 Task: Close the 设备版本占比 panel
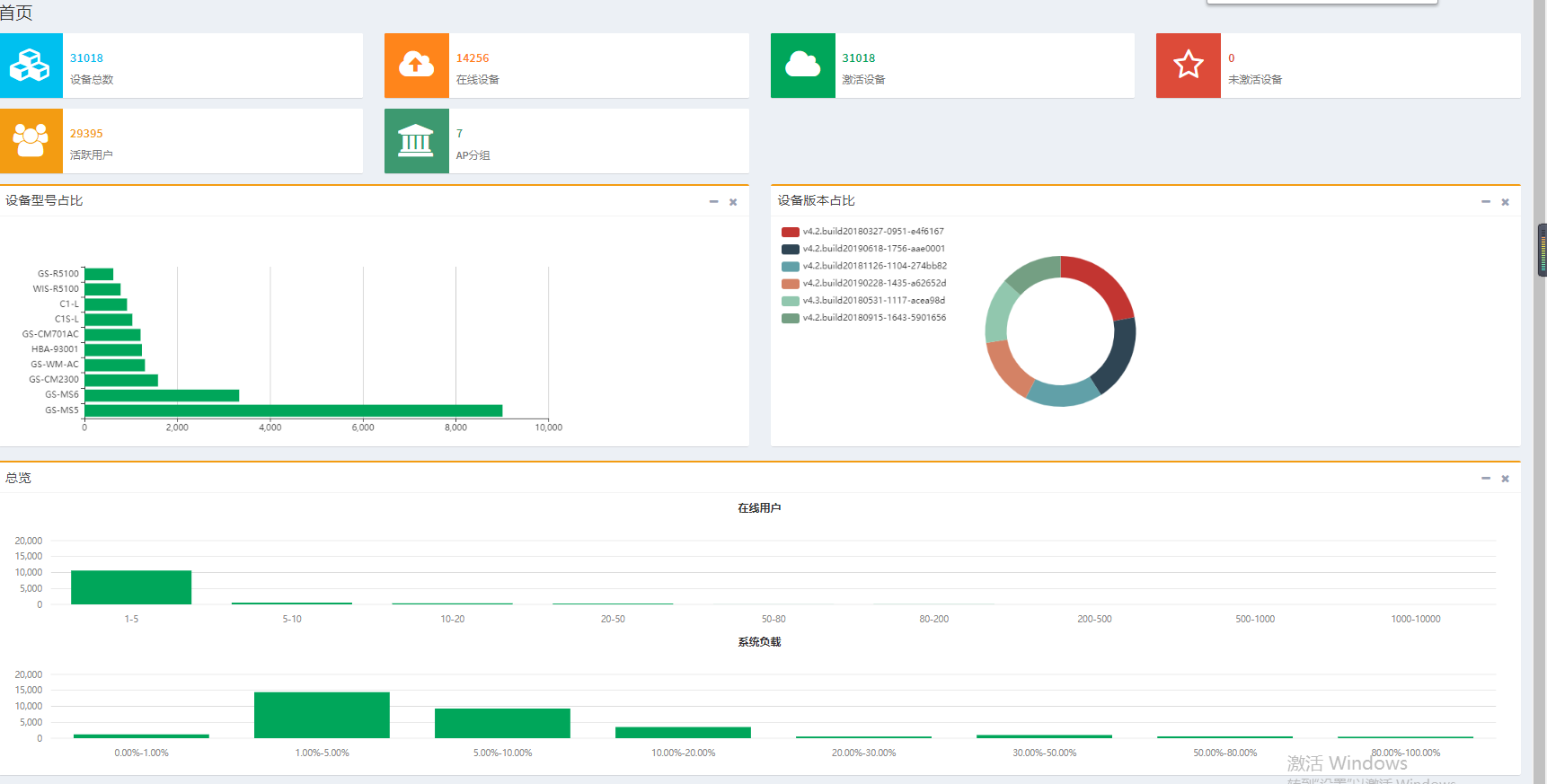[1505, 202]
